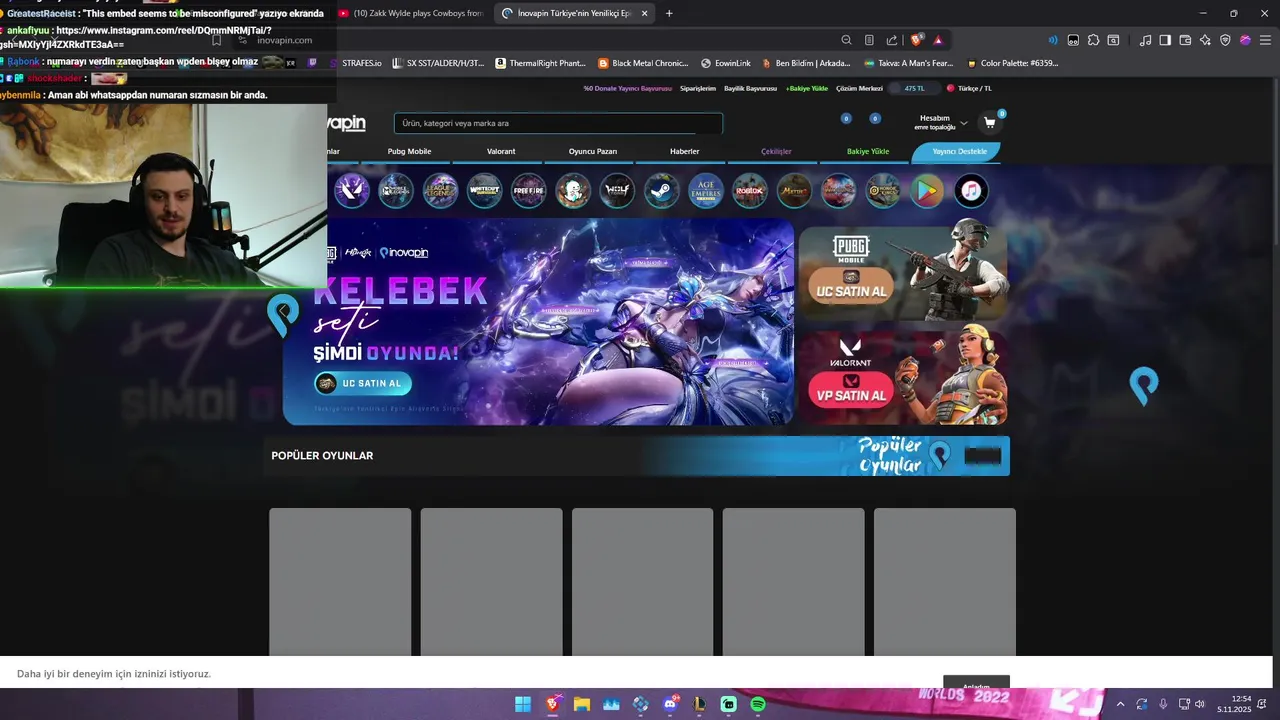1280x720 pixels.
Task: Open League of Legends taskbar icon
Action: [x=699, y=704]
